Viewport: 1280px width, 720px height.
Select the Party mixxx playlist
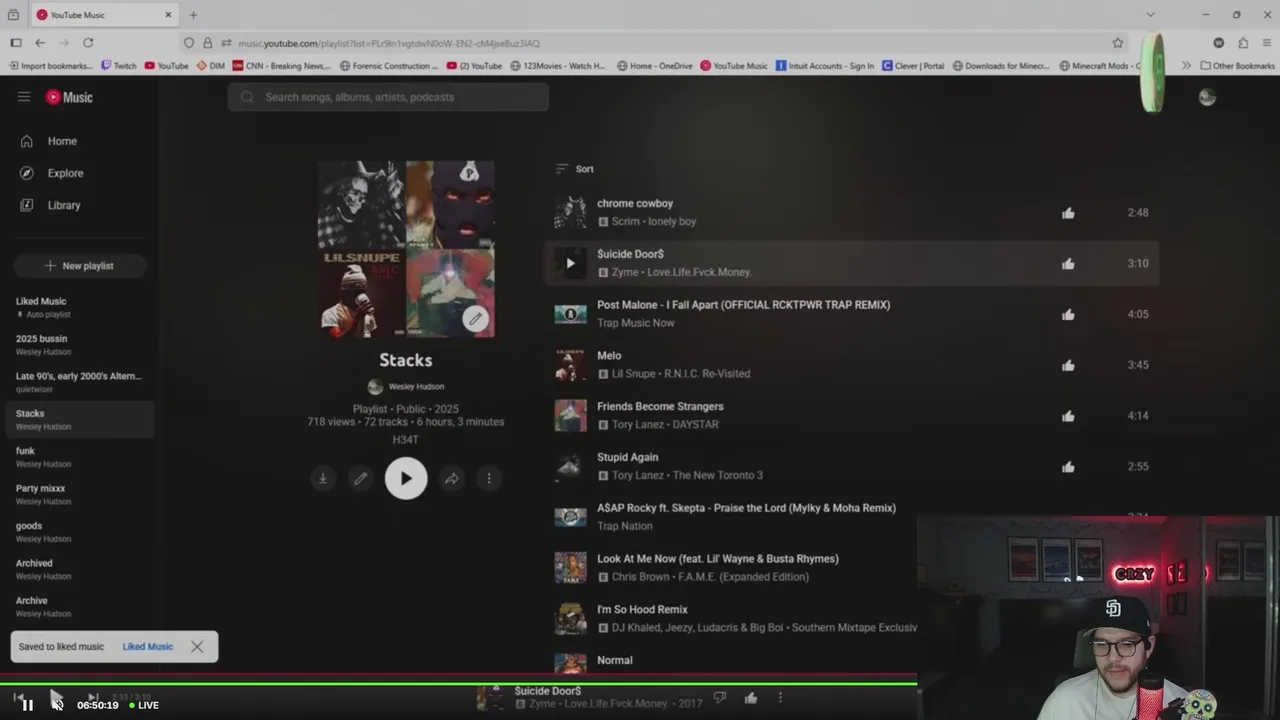coord(80,494)
